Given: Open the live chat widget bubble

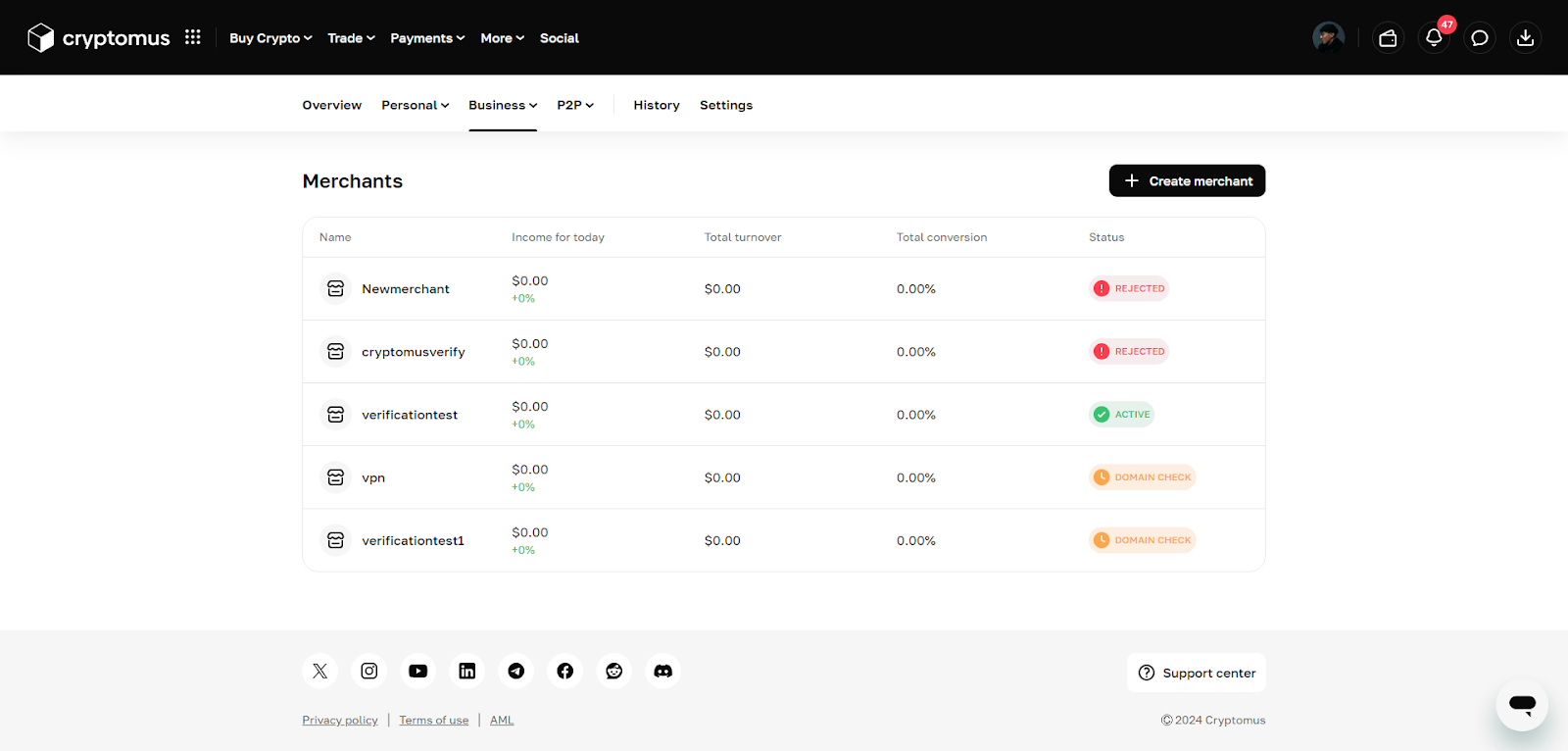Looking at the screenshot, I should [x=1521, y=704].
